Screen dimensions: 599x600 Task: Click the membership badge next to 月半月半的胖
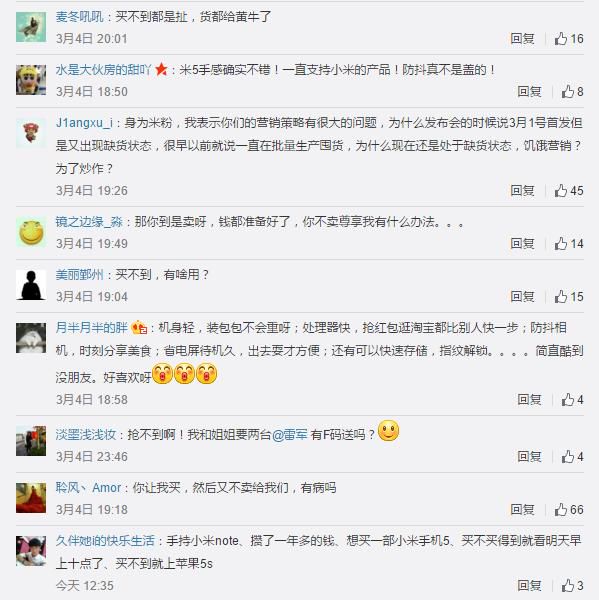pyautogui.click(x=139, y=328)
